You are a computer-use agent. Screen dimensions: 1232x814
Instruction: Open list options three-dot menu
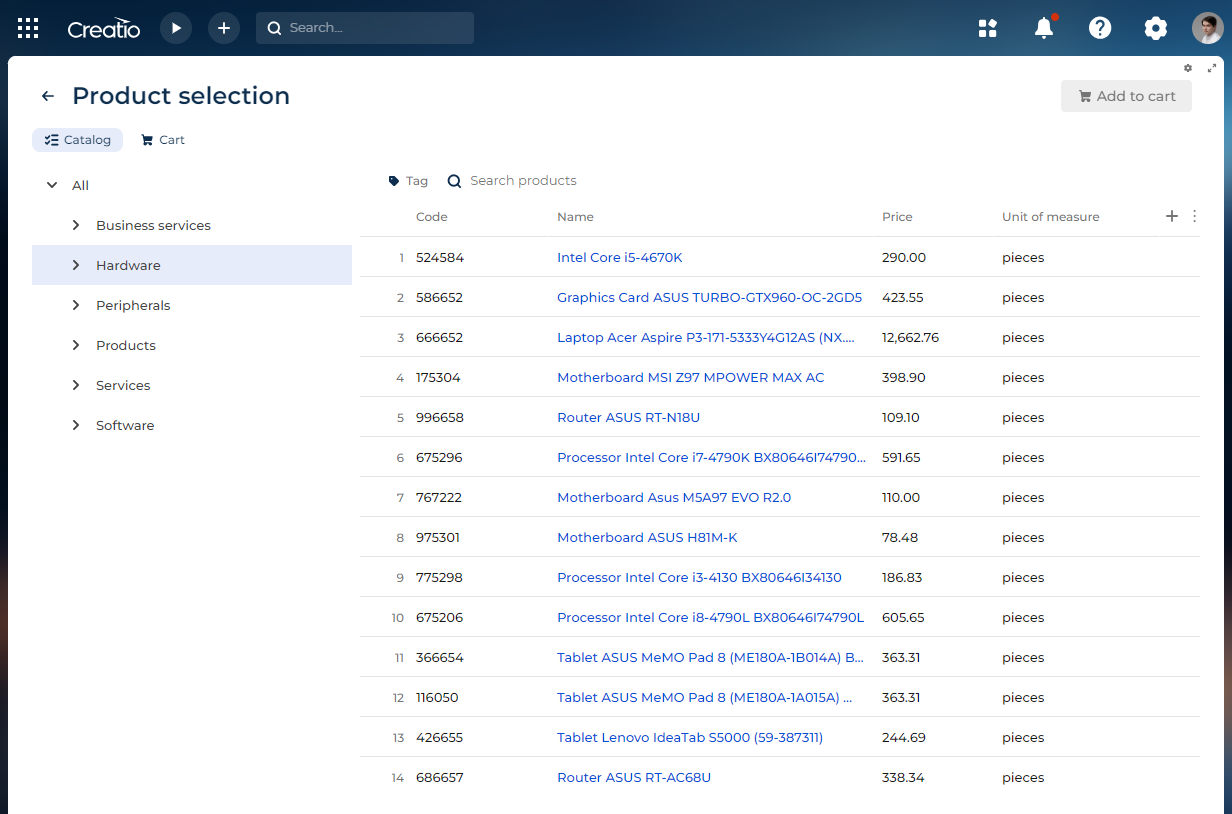click(x=1194, y=216)
